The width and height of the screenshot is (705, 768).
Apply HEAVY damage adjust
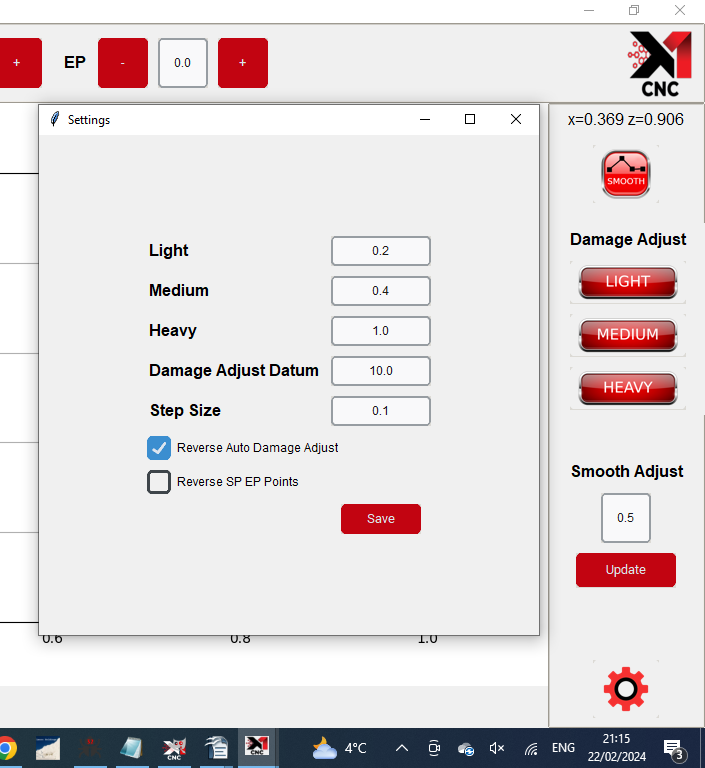tap(627, 388)
